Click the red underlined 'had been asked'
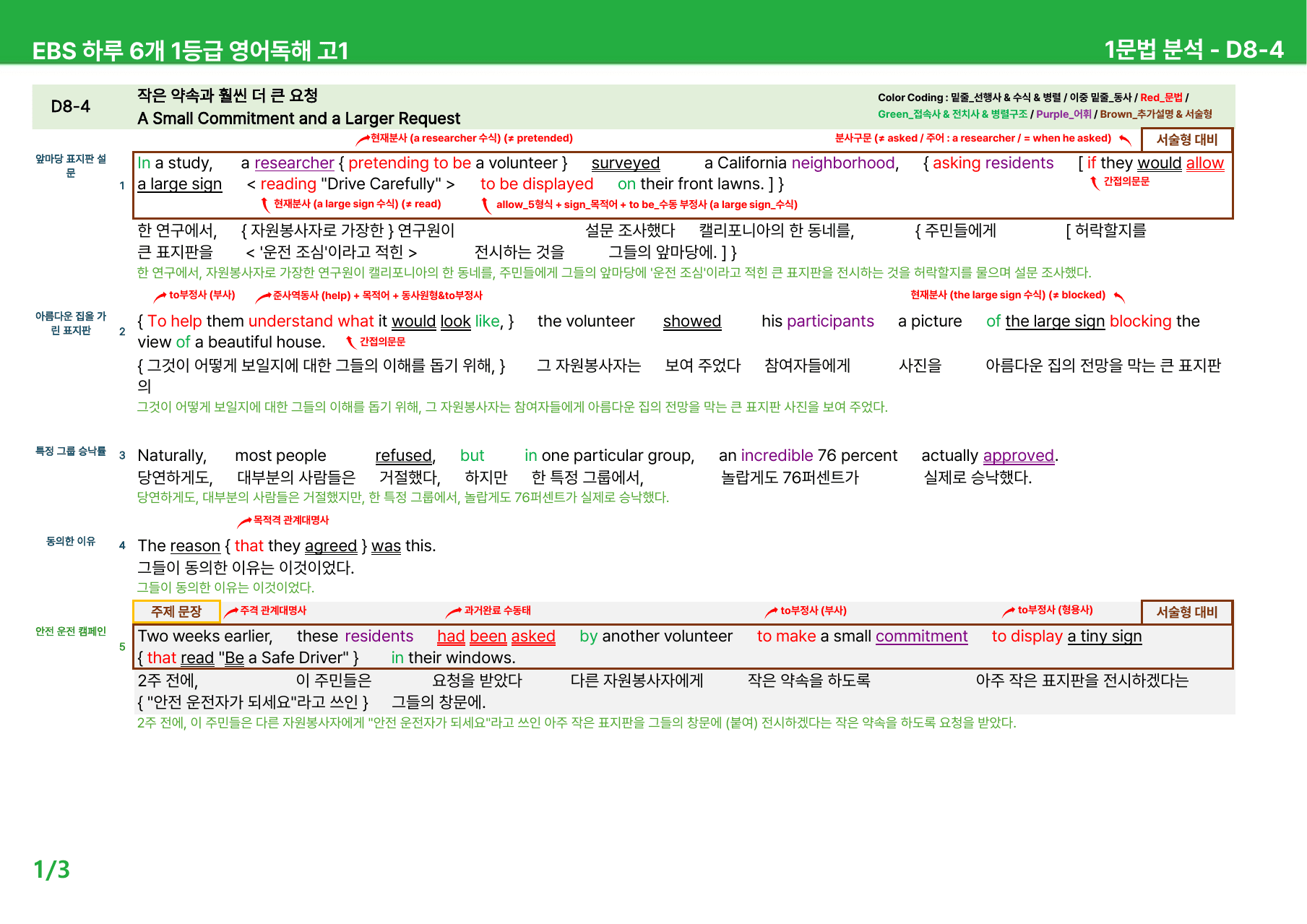 point(496,636)
